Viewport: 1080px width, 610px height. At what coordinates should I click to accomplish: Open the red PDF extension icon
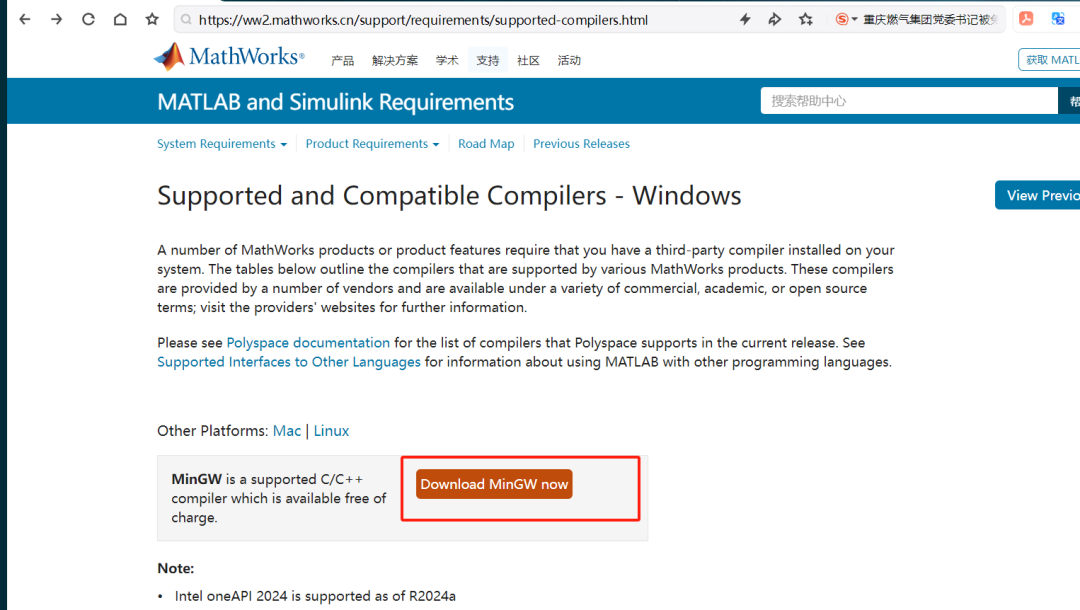click(1026, 19)
